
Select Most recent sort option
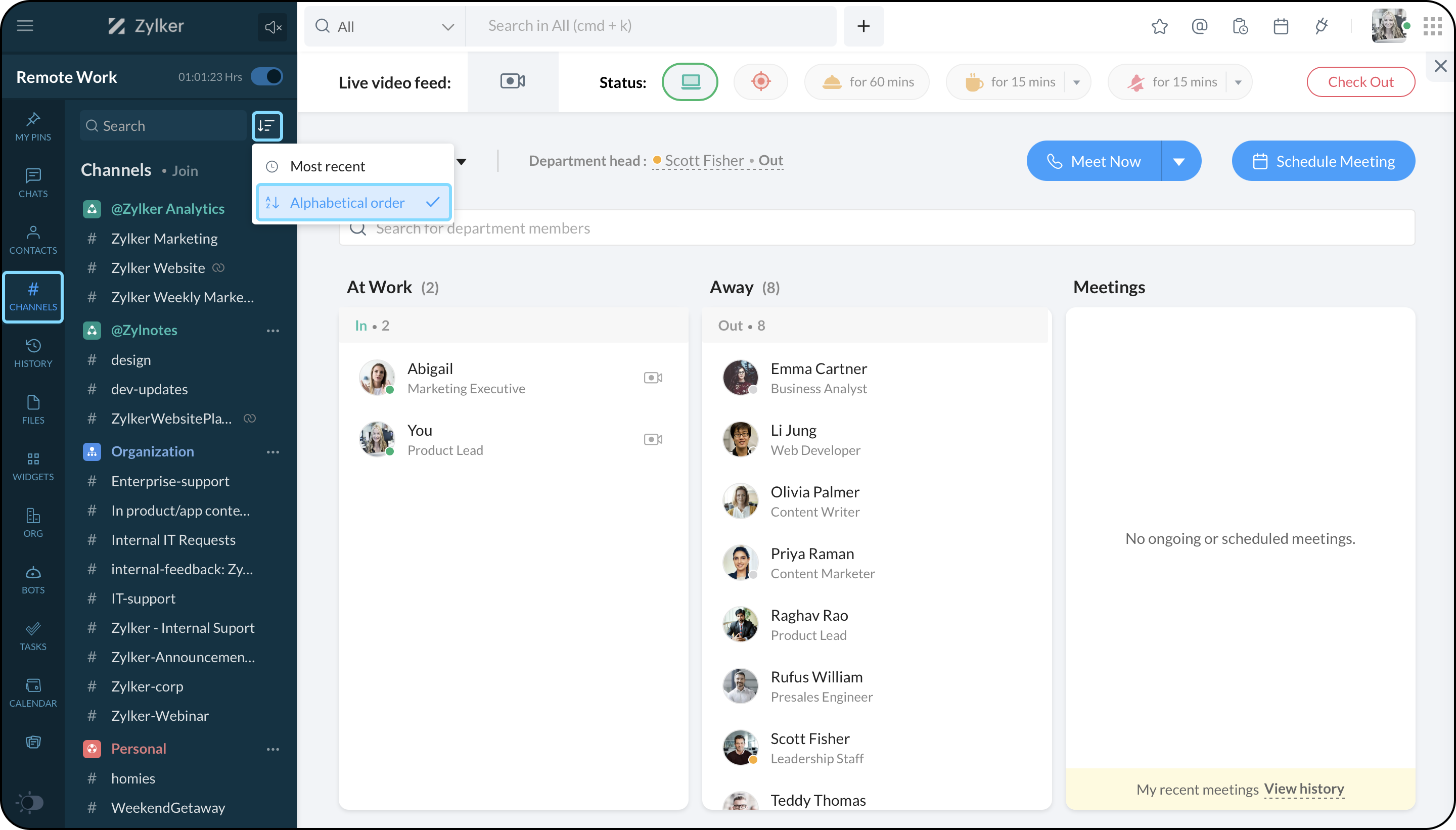point(327,166)
